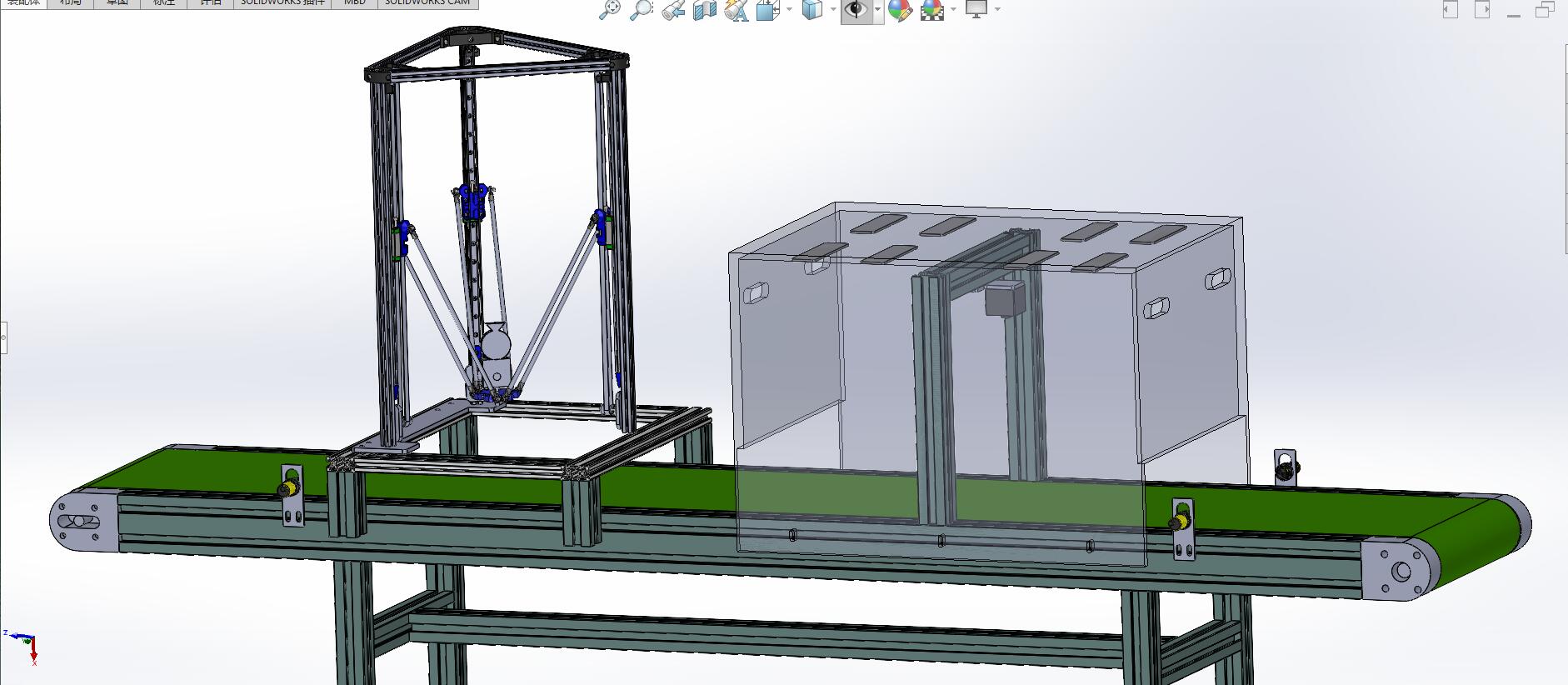Click the Zoom to Fit icon

pyautogui.click(x=611, y=9)
